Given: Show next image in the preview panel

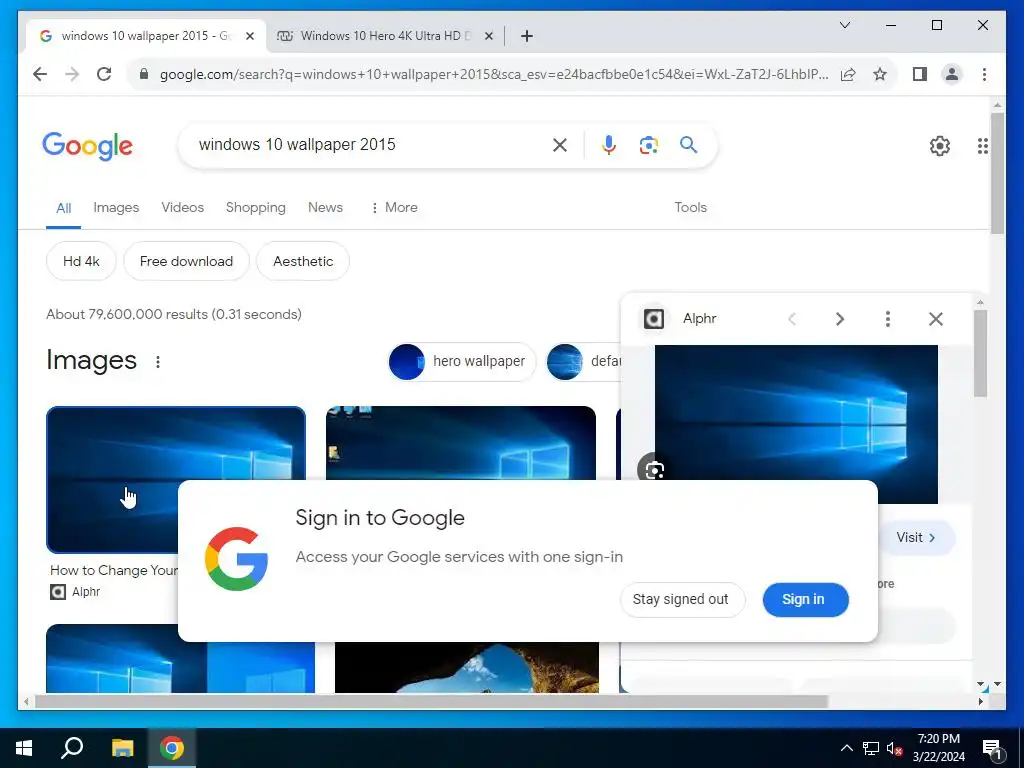Looking at the screenshot, I should pyautogui.click(x=840, y=319).
